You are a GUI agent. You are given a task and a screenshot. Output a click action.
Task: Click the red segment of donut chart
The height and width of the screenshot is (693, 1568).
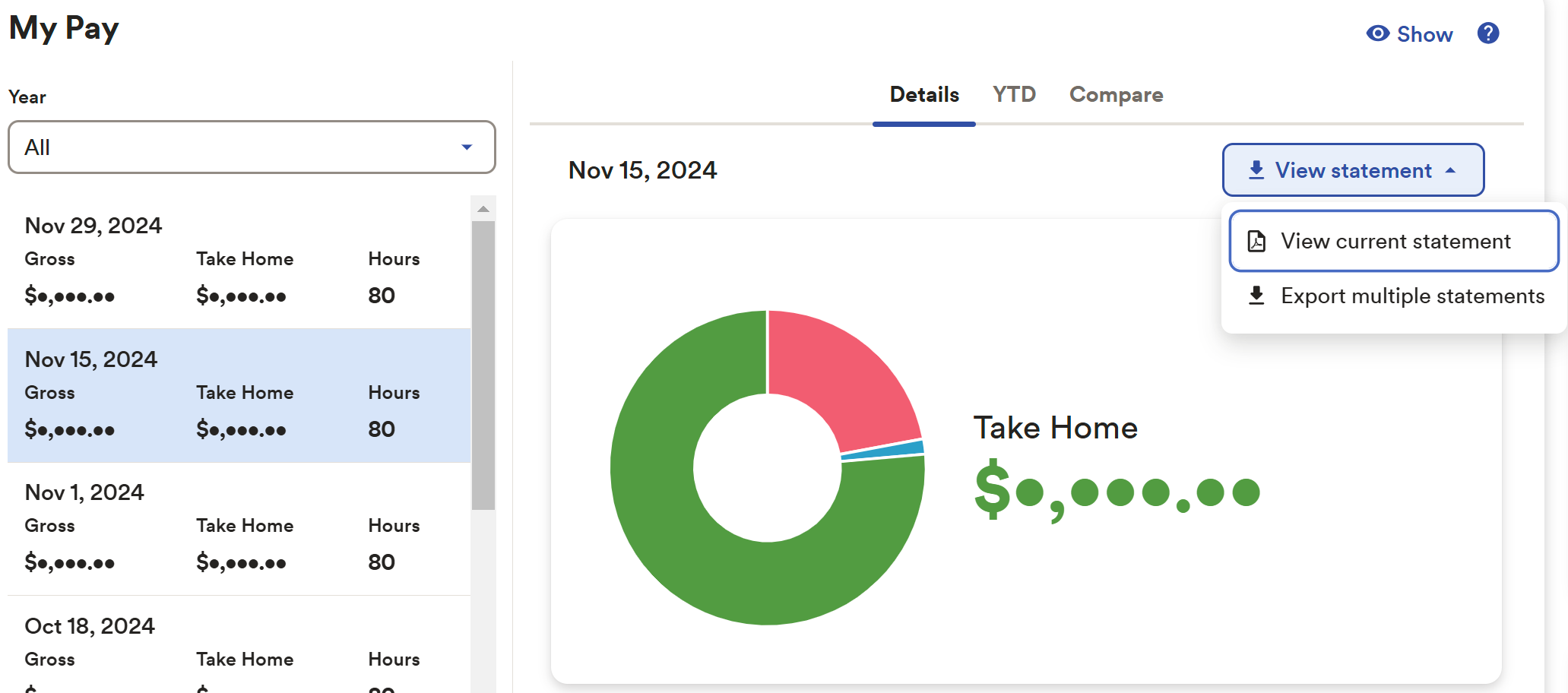(844, 372)
